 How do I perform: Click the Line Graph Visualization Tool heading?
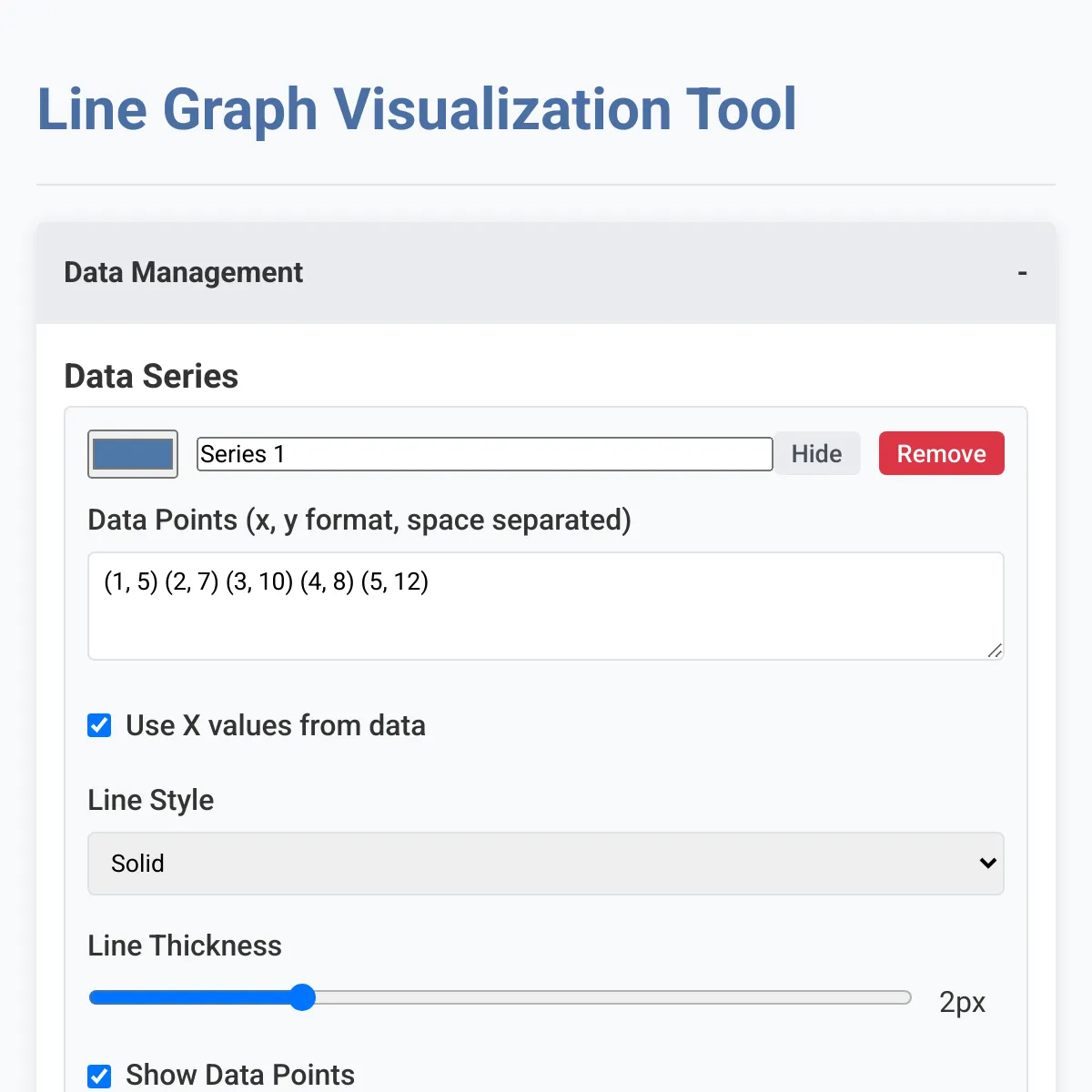click(x=417, y=109)
